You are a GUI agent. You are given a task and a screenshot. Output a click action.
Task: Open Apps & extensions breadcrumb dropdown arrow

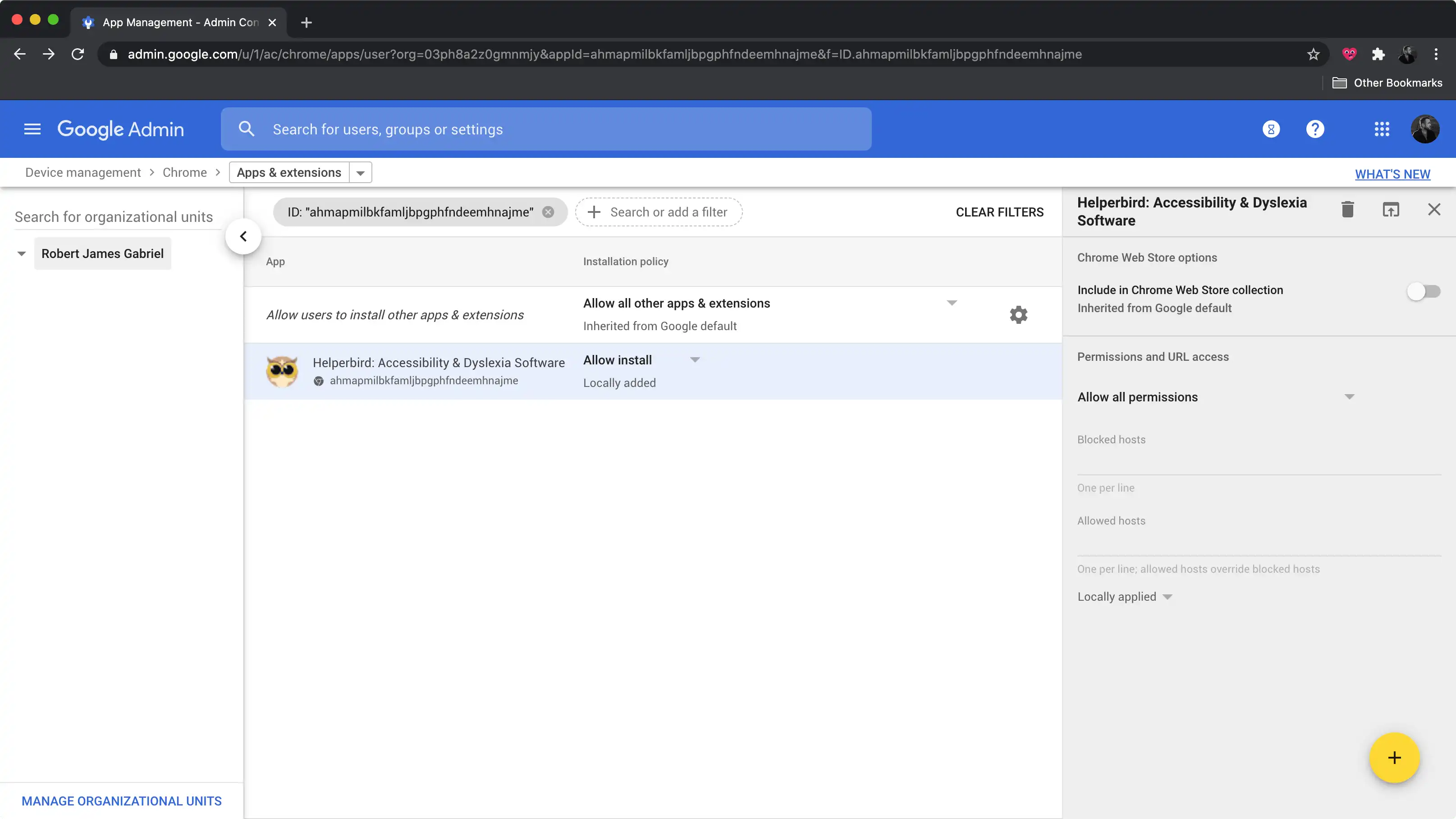[360, 173]
